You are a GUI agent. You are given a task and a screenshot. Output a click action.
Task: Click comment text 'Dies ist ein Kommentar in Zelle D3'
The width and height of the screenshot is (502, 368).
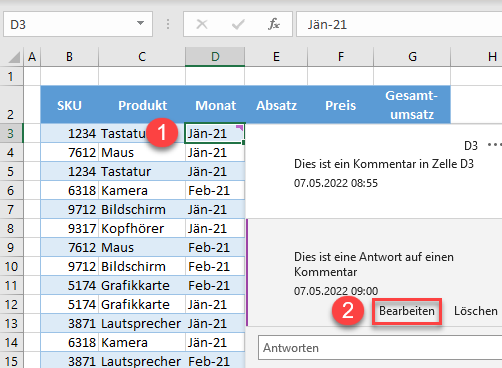(384, 164)
